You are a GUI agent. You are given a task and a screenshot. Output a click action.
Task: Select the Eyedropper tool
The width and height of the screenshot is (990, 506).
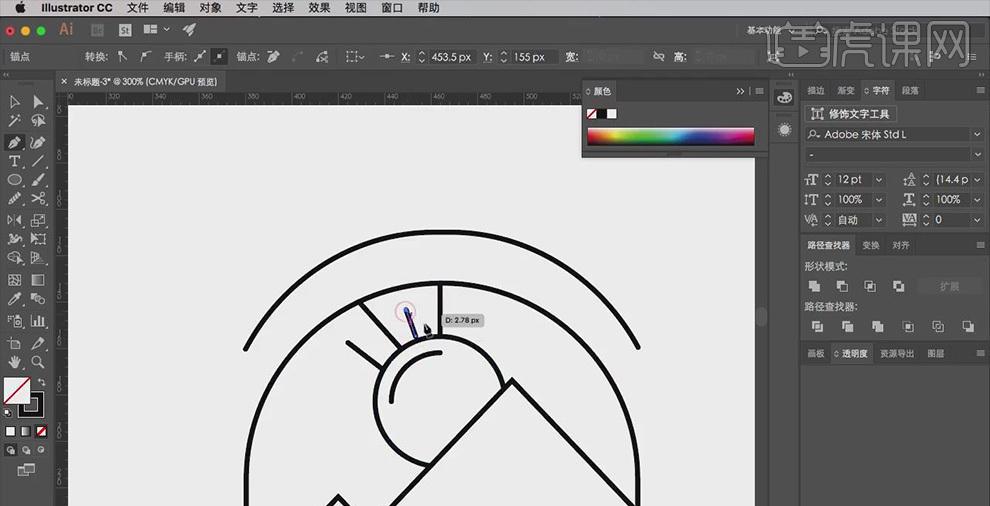click(x=15, y=300)
